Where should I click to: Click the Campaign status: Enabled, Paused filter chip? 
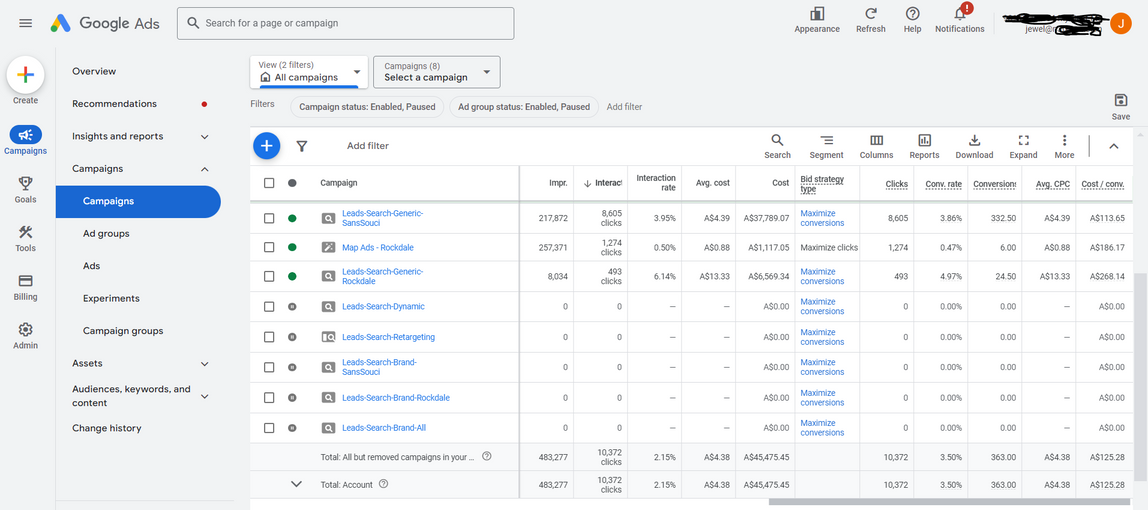click(367, 107)
